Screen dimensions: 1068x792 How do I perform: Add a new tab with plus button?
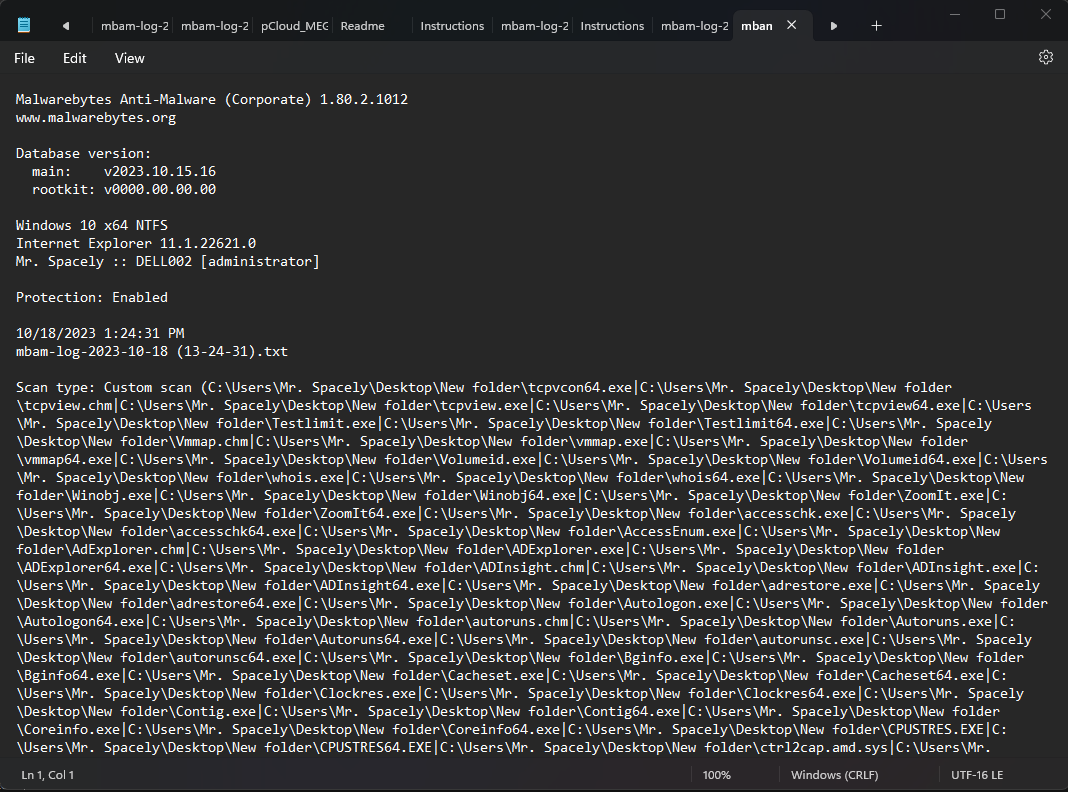click(877, 26)
